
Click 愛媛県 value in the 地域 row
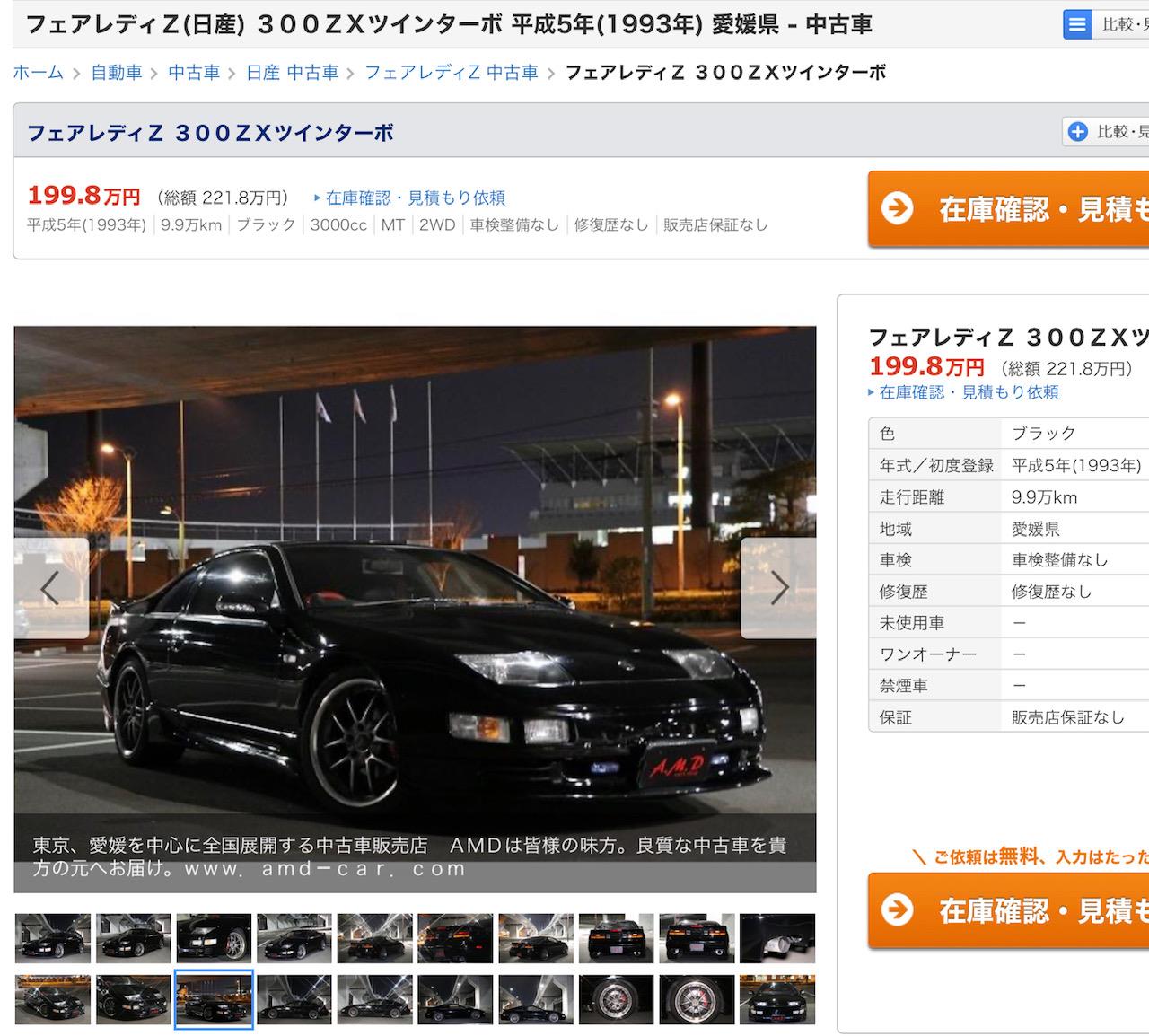1036,529
